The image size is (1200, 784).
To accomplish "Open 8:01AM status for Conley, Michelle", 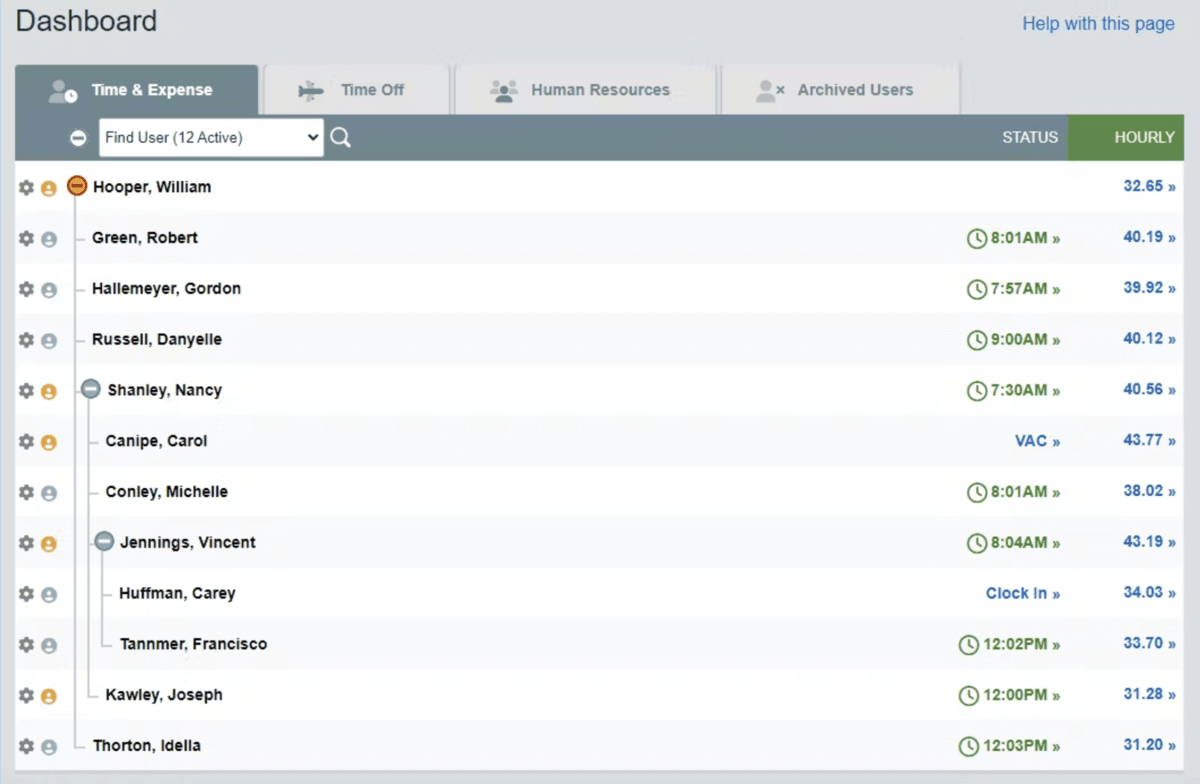I will coord(1014,492).
